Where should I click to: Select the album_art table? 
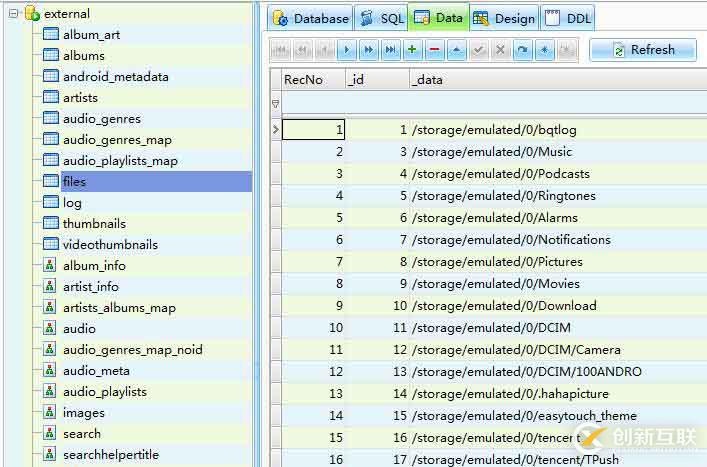(92, 35)
